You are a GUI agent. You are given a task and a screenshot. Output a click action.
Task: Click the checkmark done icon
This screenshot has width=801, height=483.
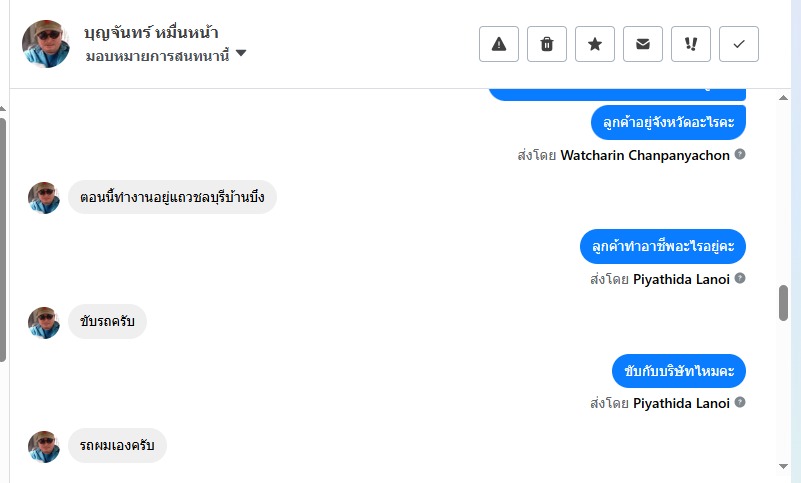pyautogui.click(x=739, y=44)
